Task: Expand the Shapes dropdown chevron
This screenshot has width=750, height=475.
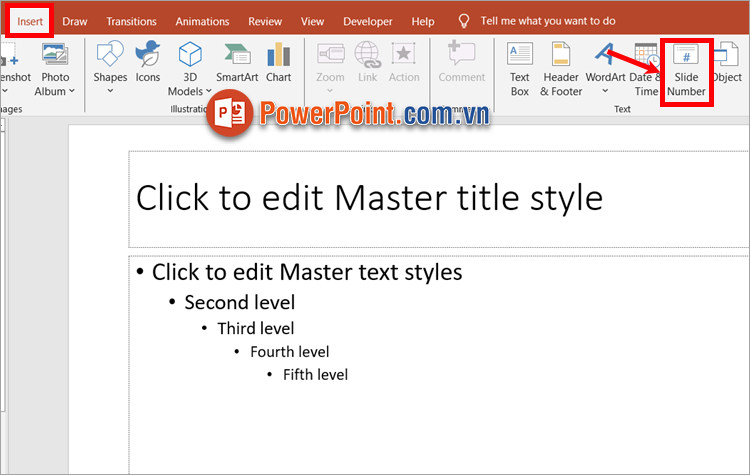Action: pos(110,90)
